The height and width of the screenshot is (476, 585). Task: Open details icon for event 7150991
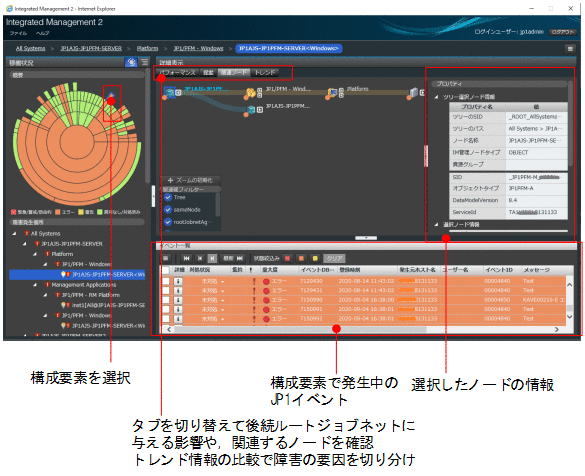click(x=178, y=309)
